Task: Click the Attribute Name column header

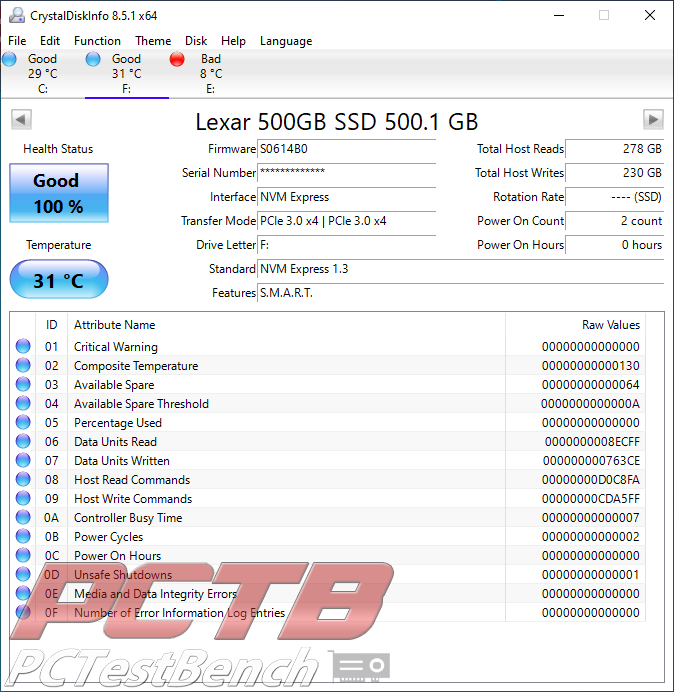Action: click(286, 325)
